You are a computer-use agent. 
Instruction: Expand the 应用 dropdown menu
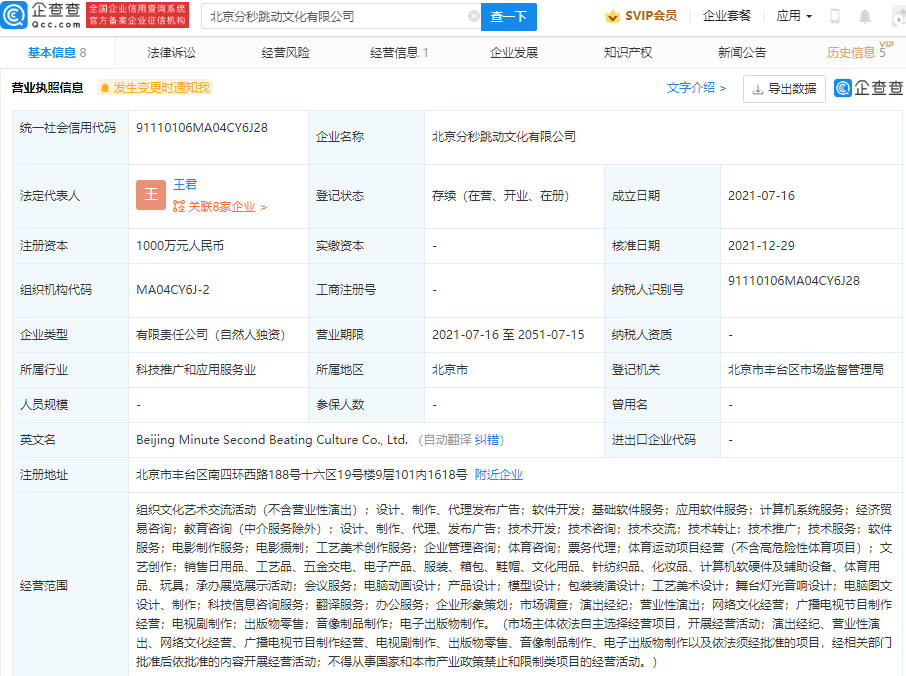[794, 16]
